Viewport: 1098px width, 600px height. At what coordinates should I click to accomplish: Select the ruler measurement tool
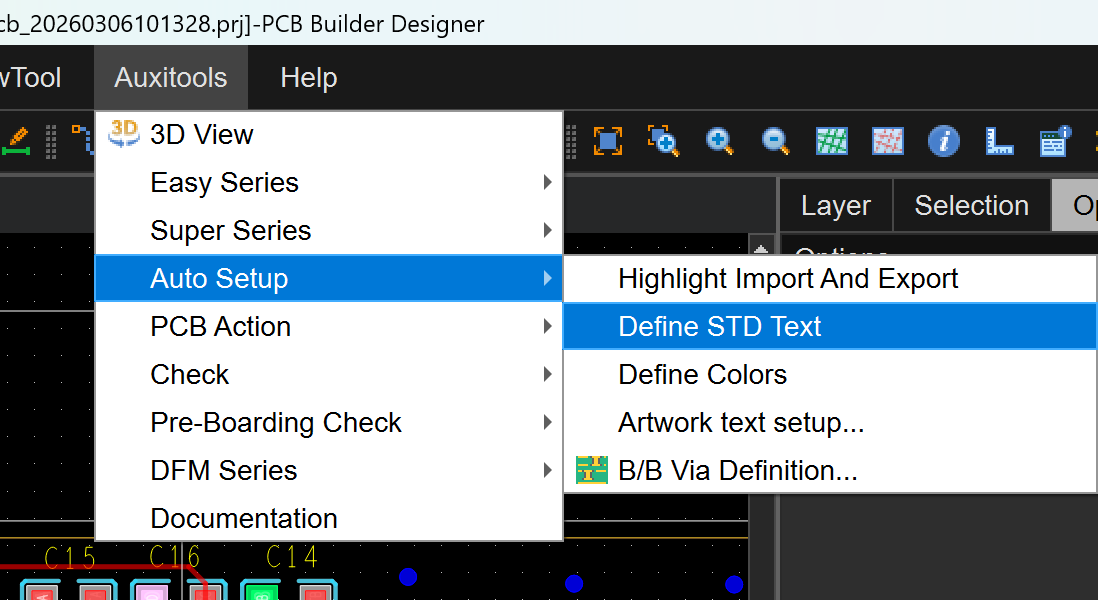coord(999,141)
